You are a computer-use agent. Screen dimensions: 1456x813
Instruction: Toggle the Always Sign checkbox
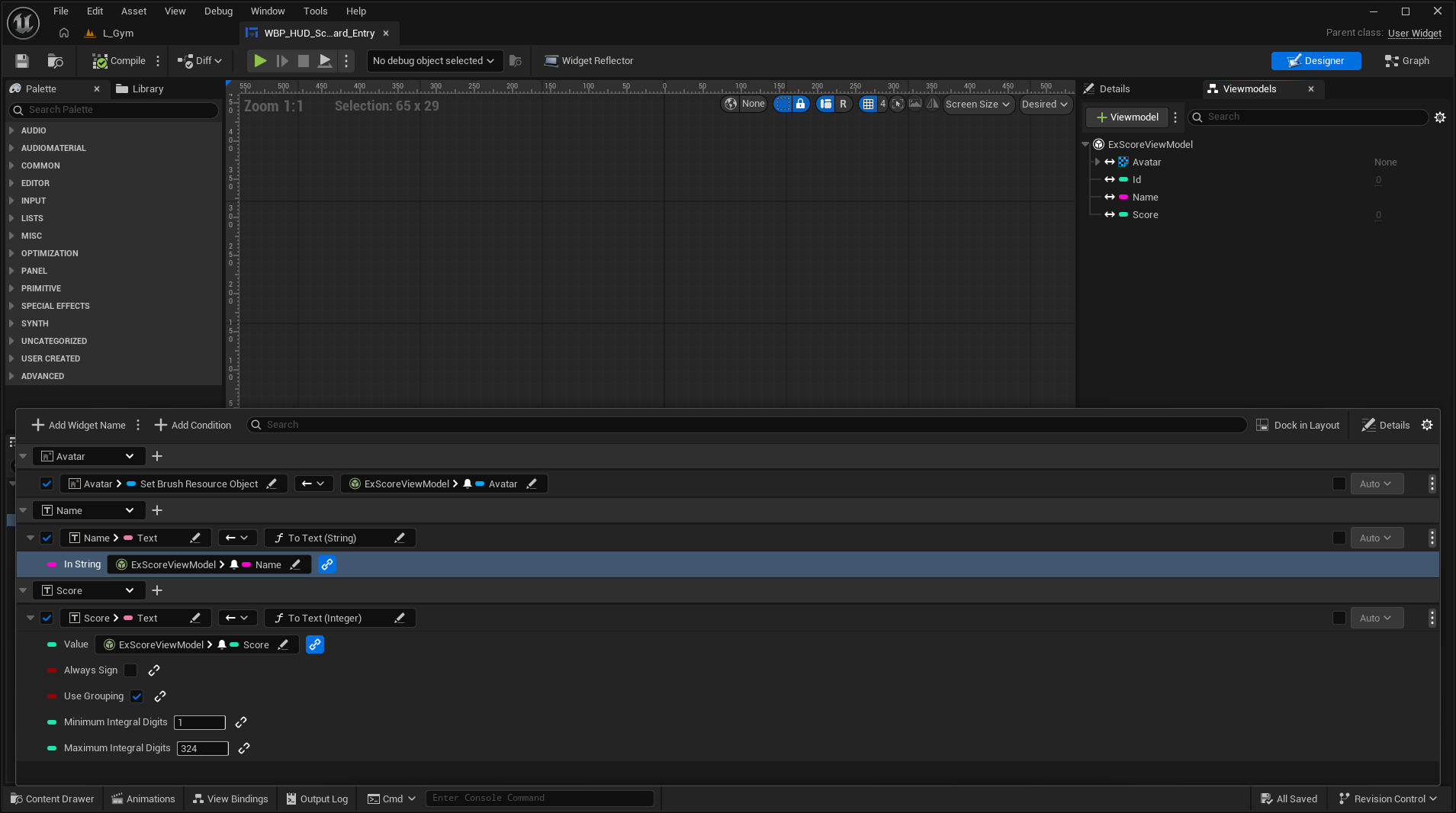pos(130,671)
